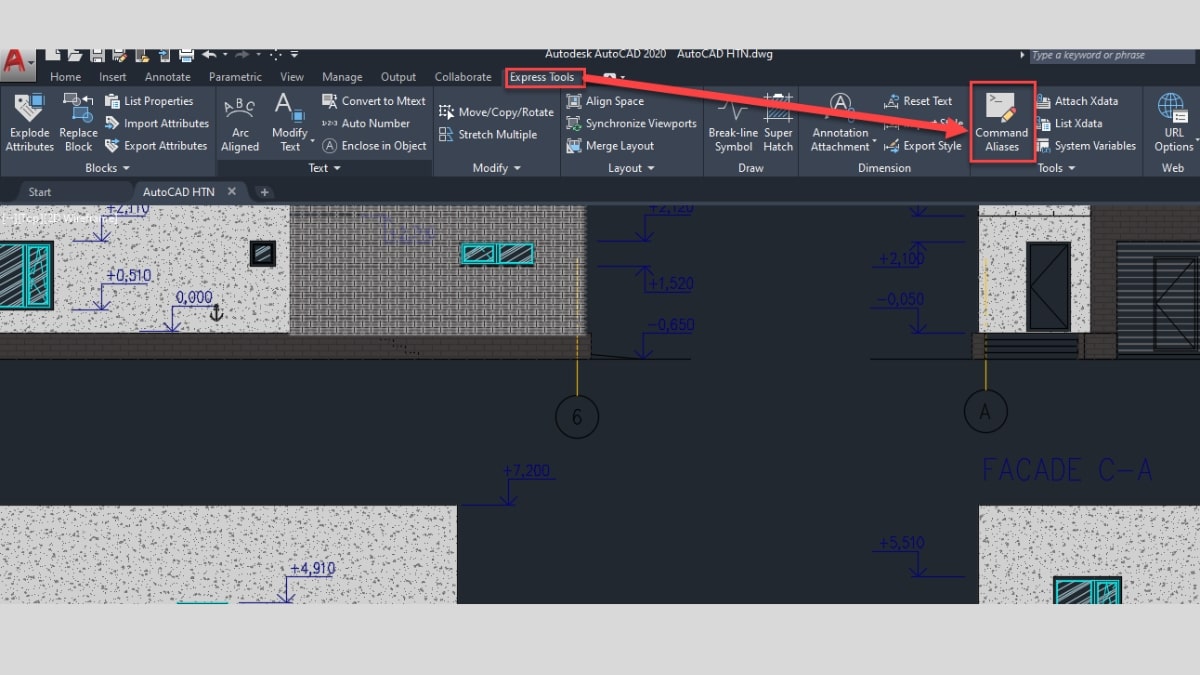Switch to the Insert ribbon tab

click(113, 77)
